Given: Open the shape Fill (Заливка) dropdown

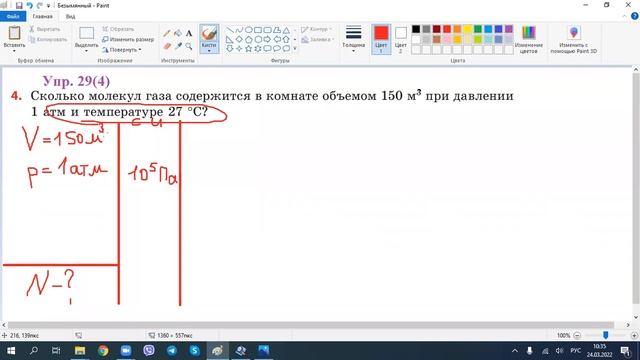Looking at the screenshot, I should [x=318, y=40].
